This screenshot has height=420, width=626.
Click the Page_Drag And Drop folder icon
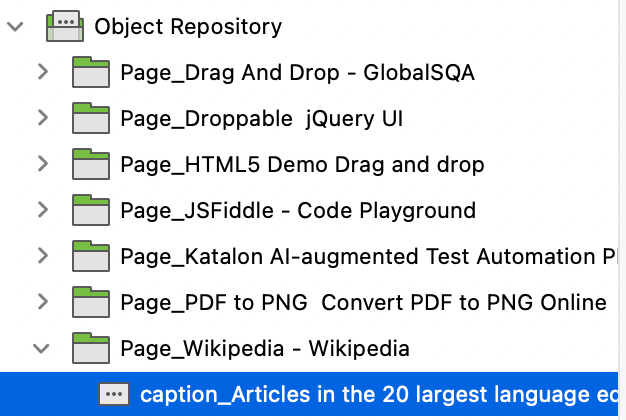(91, 72)
